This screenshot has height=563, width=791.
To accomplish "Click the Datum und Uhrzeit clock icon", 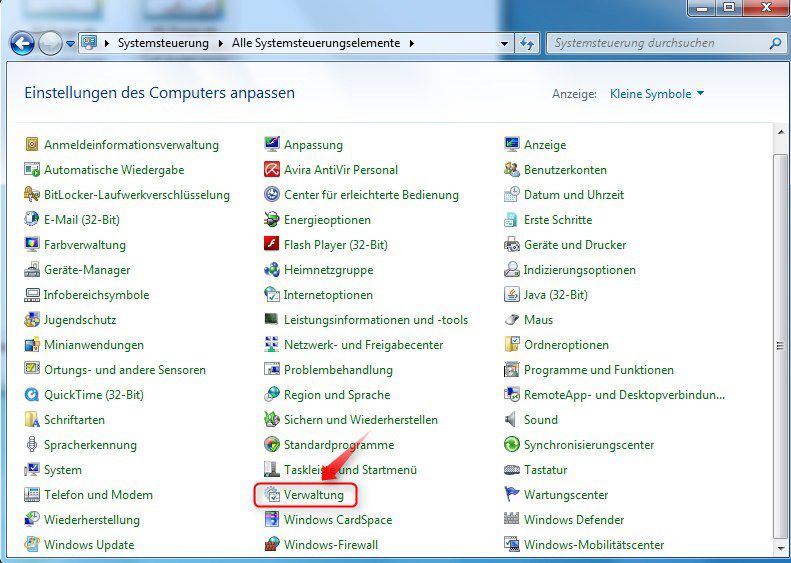I will pyautogui.click(x=512, y=195).
